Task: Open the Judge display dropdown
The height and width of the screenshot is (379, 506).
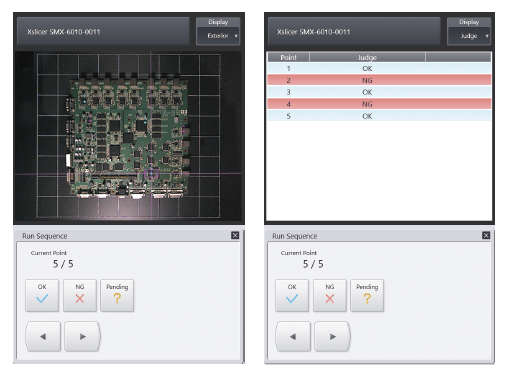Action: click(x=469, y=36)
